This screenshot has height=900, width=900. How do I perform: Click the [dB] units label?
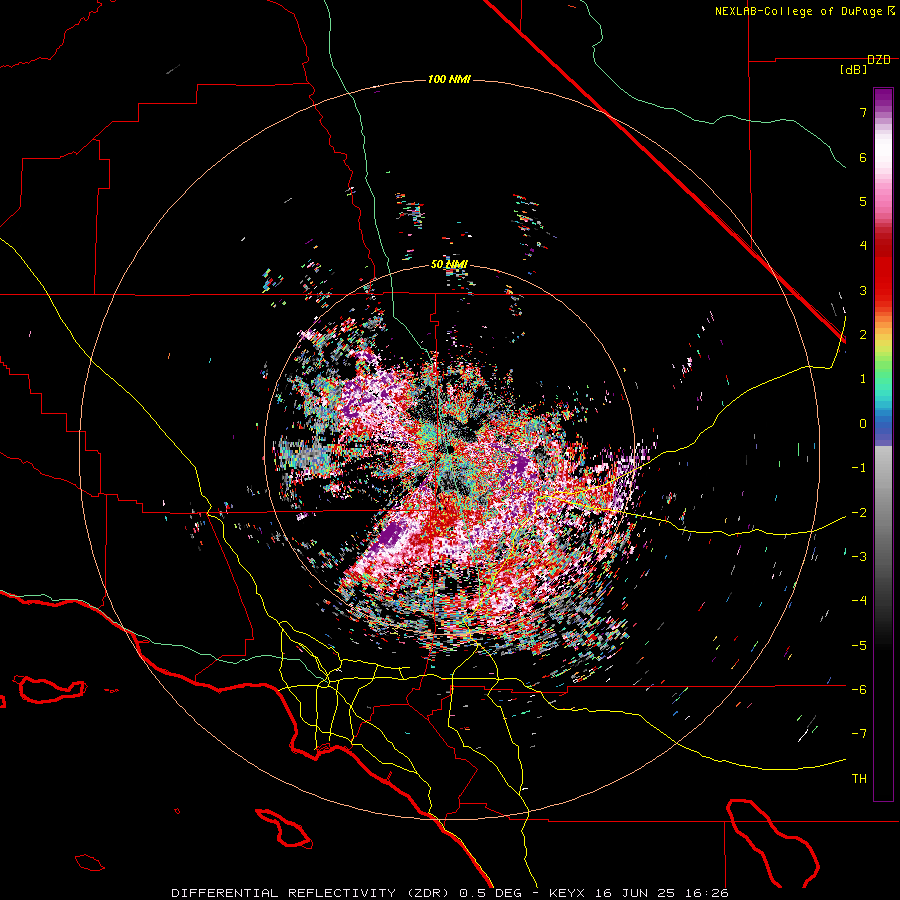tap(854, 70)
